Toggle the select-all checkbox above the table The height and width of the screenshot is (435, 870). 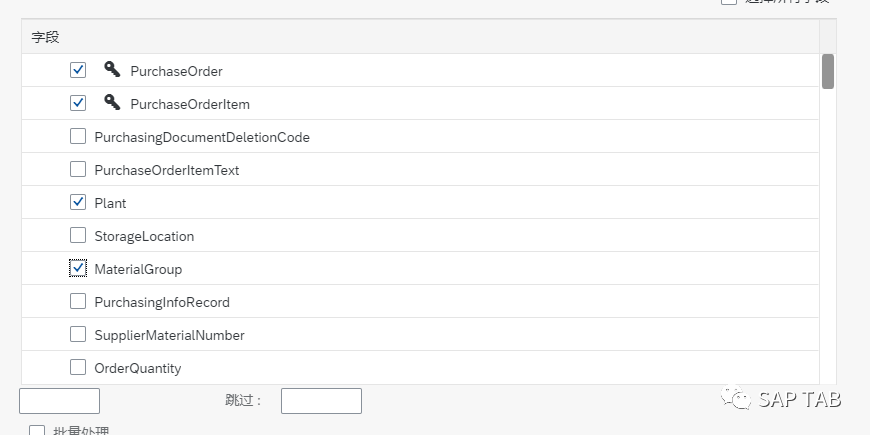[729, 2]
